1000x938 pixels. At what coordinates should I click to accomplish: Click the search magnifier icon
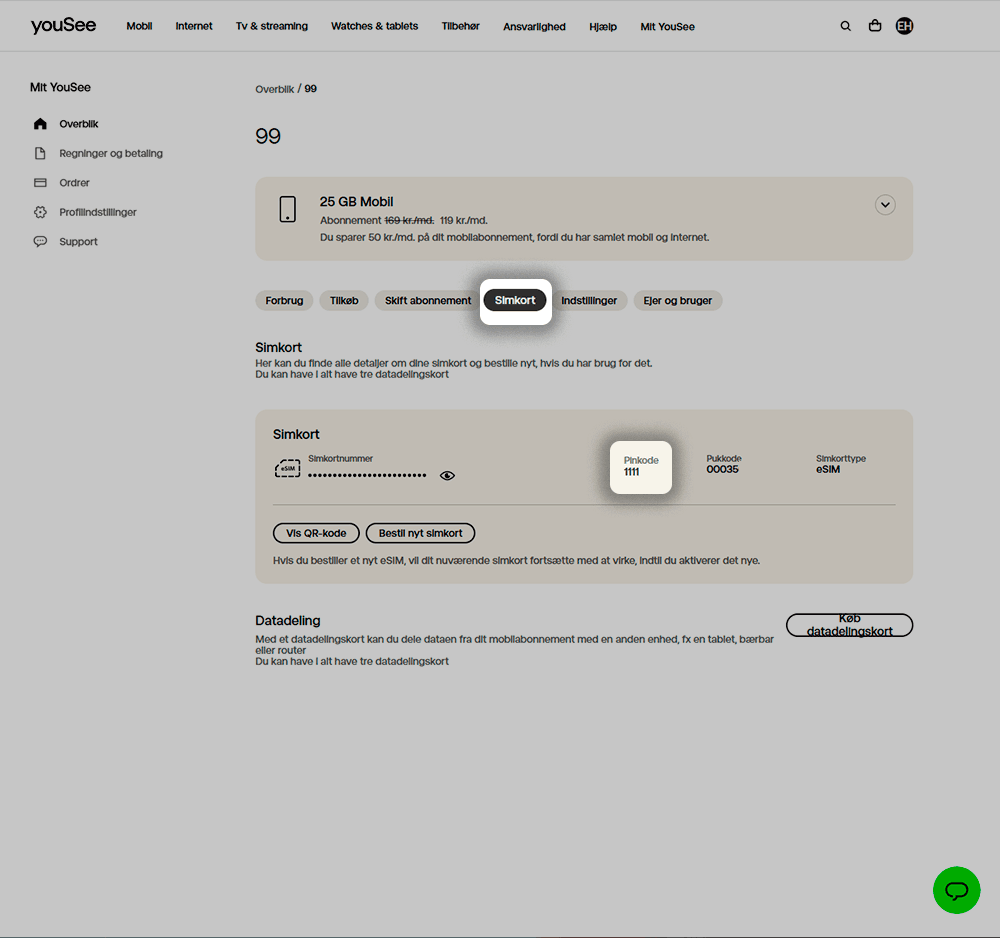[845, 26]
